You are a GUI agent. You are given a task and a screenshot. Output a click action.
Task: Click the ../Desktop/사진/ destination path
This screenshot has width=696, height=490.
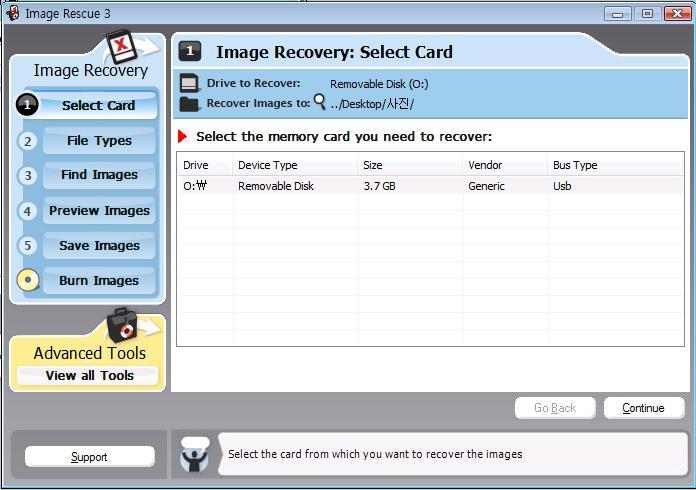372,104
